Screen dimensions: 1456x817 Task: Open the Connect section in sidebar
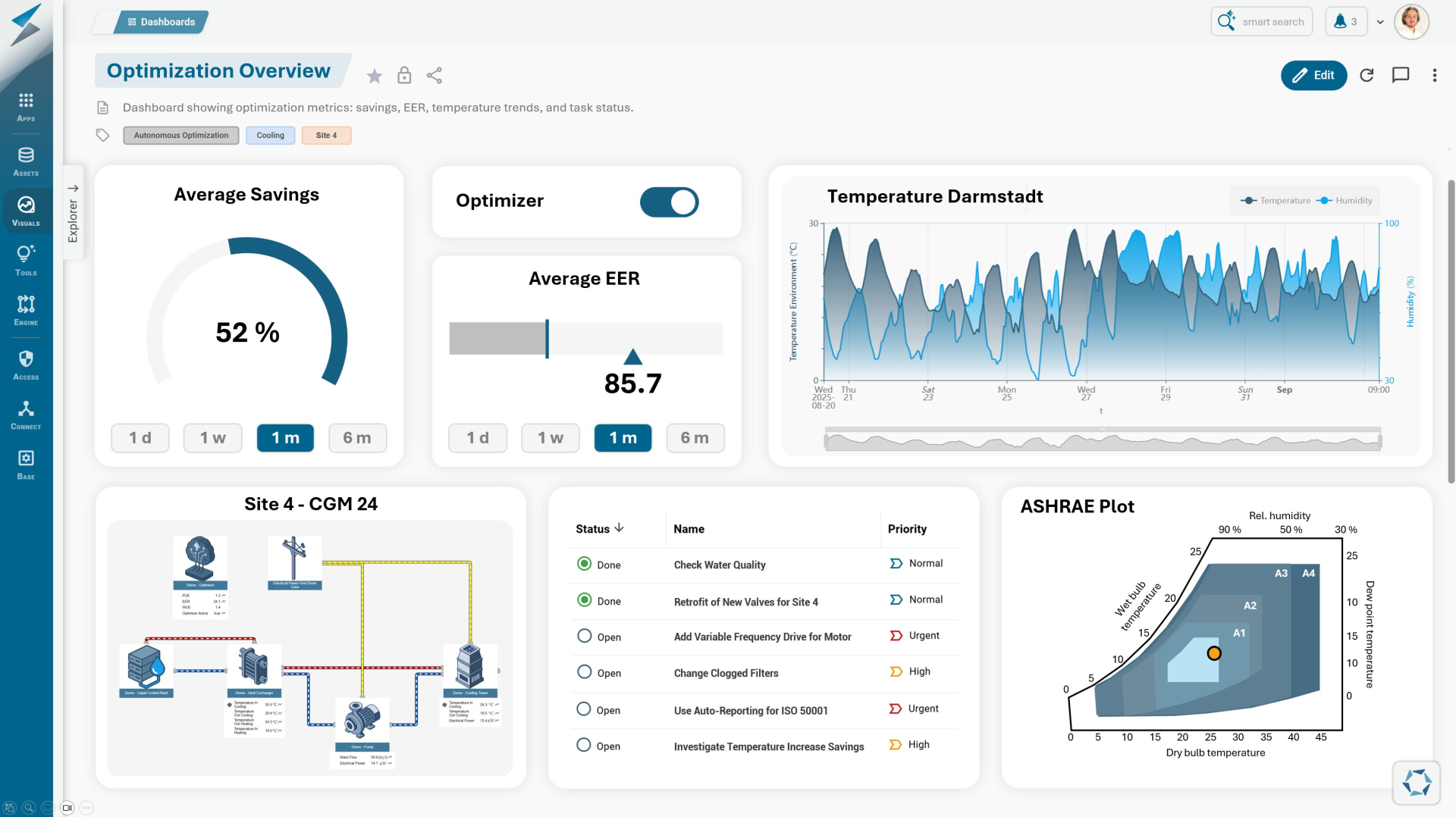[x=26, y=414]
